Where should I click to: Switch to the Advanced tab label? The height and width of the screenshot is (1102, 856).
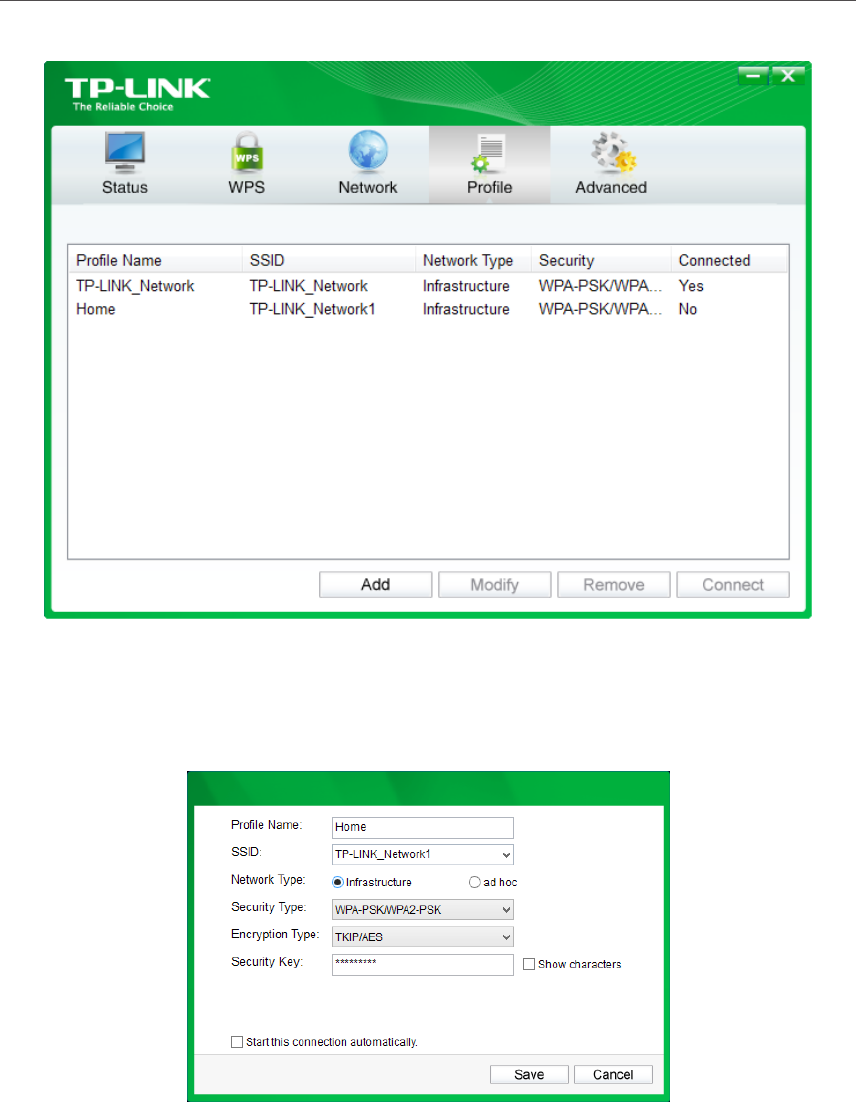click(611, 188)
